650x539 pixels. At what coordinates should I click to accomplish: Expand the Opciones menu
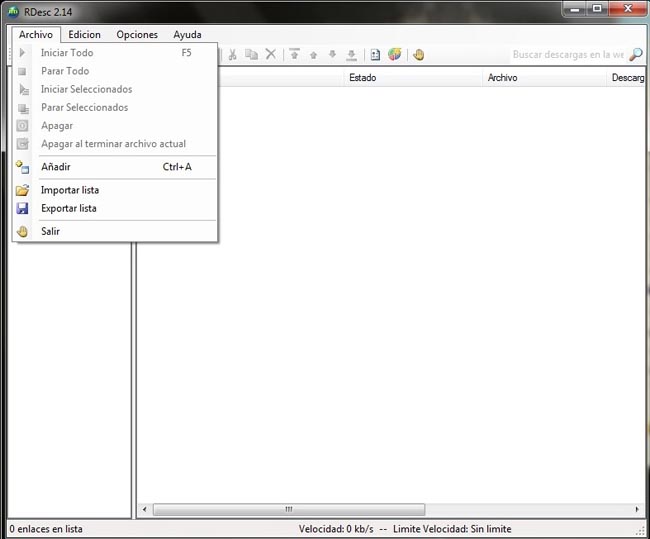pos(137,35)
